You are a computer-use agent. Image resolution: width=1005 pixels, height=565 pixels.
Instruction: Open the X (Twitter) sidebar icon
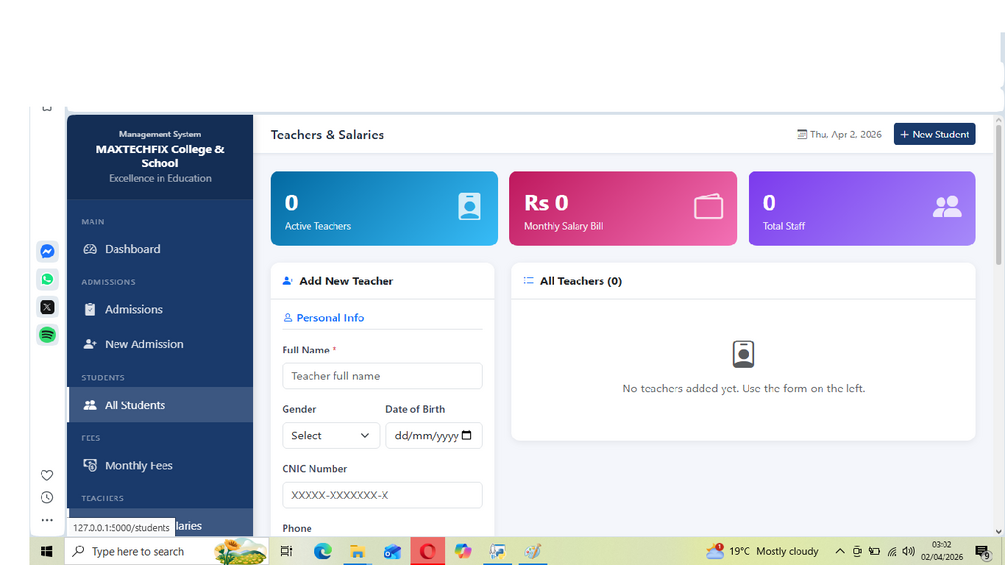pyautogui.click(x=47, y=307)
